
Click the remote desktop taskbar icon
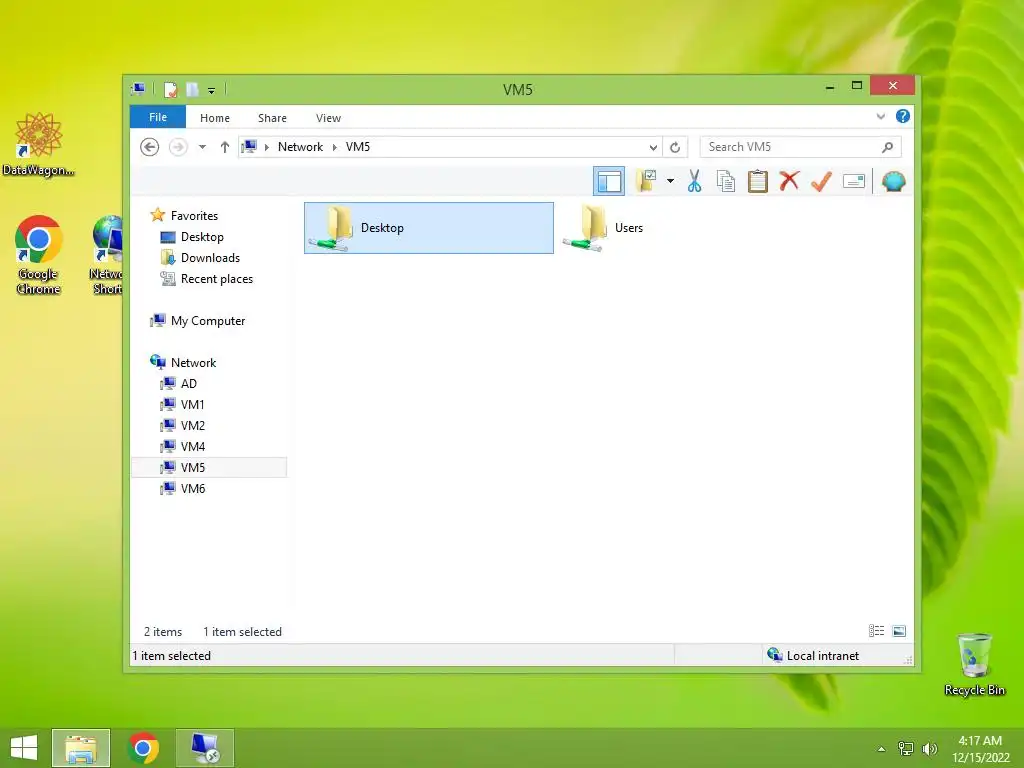coord(205,748)
